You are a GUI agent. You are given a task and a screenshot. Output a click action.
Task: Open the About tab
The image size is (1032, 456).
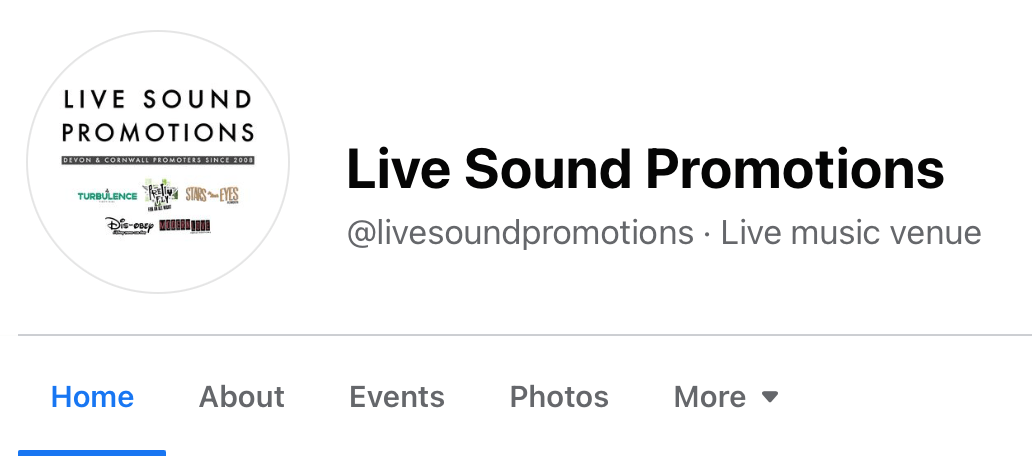pyautogui.click(x=242, y=397)
